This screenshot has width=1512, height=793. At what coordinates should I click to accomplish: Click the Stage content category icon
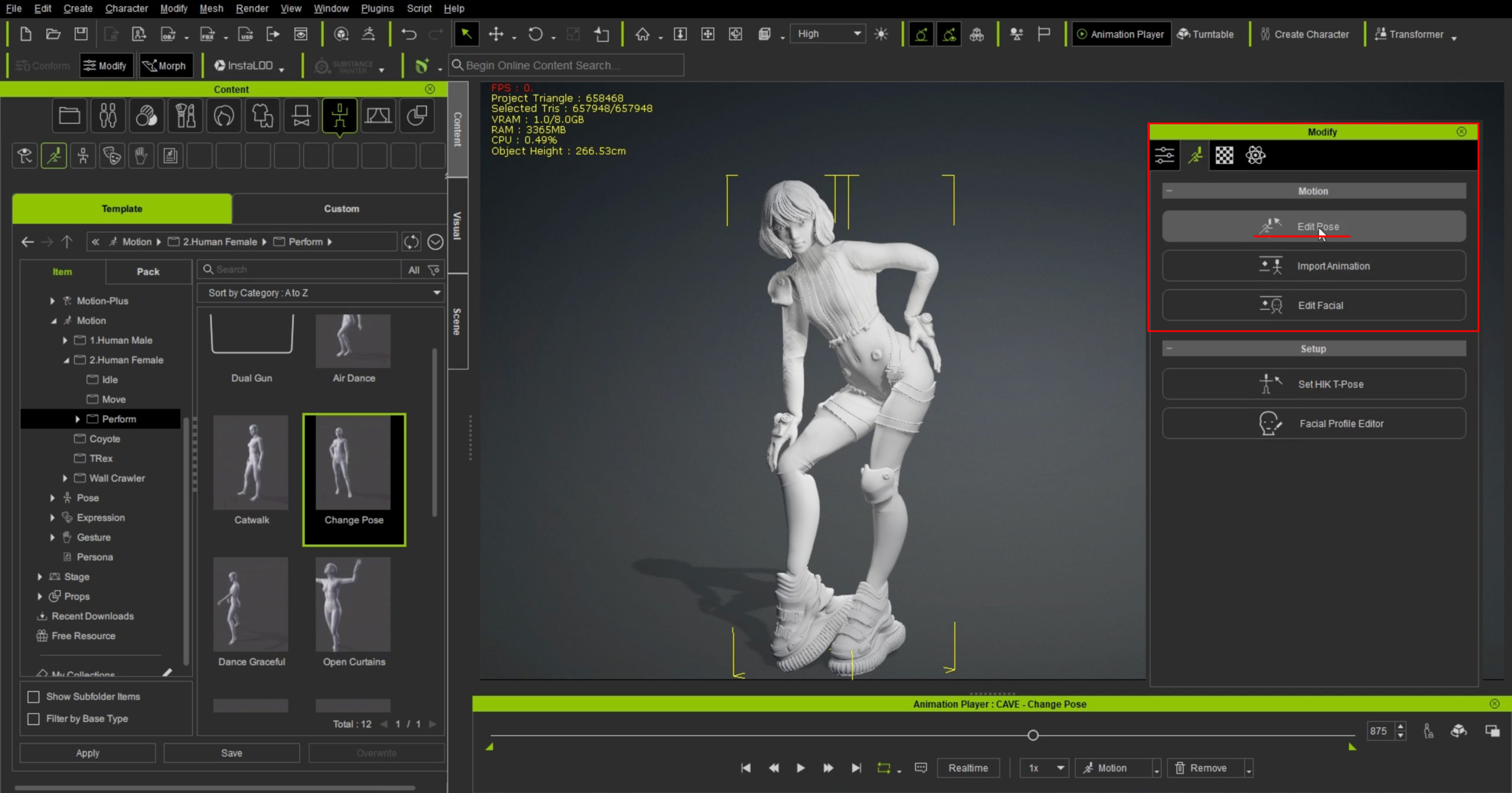pos(378,115)
